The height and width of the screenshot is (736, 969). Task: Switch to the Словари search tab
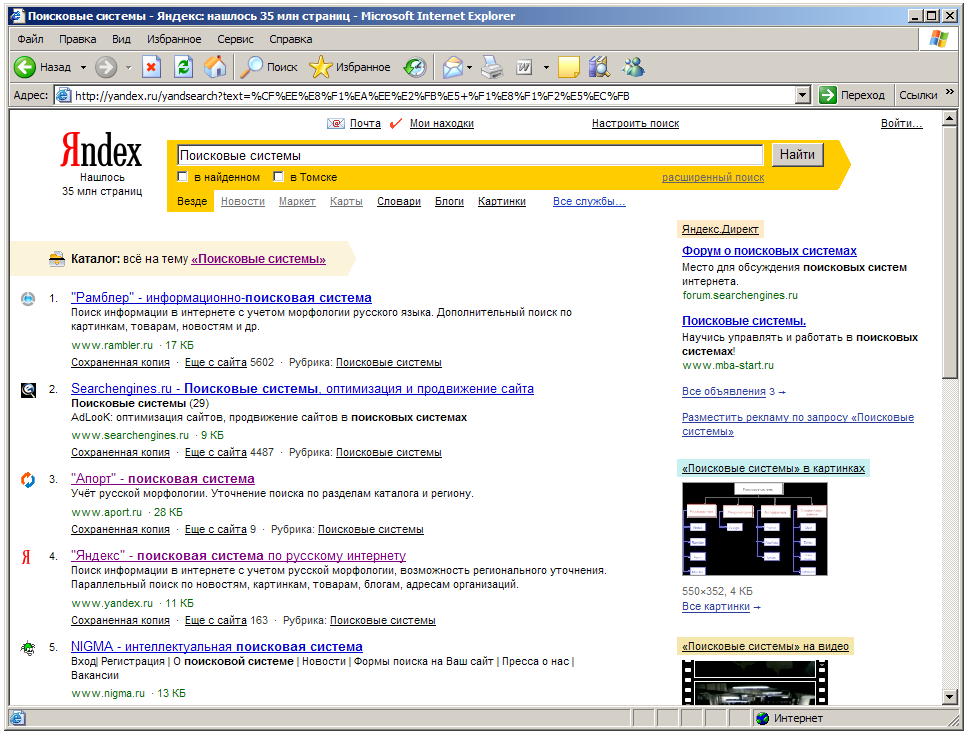point(399,201)
